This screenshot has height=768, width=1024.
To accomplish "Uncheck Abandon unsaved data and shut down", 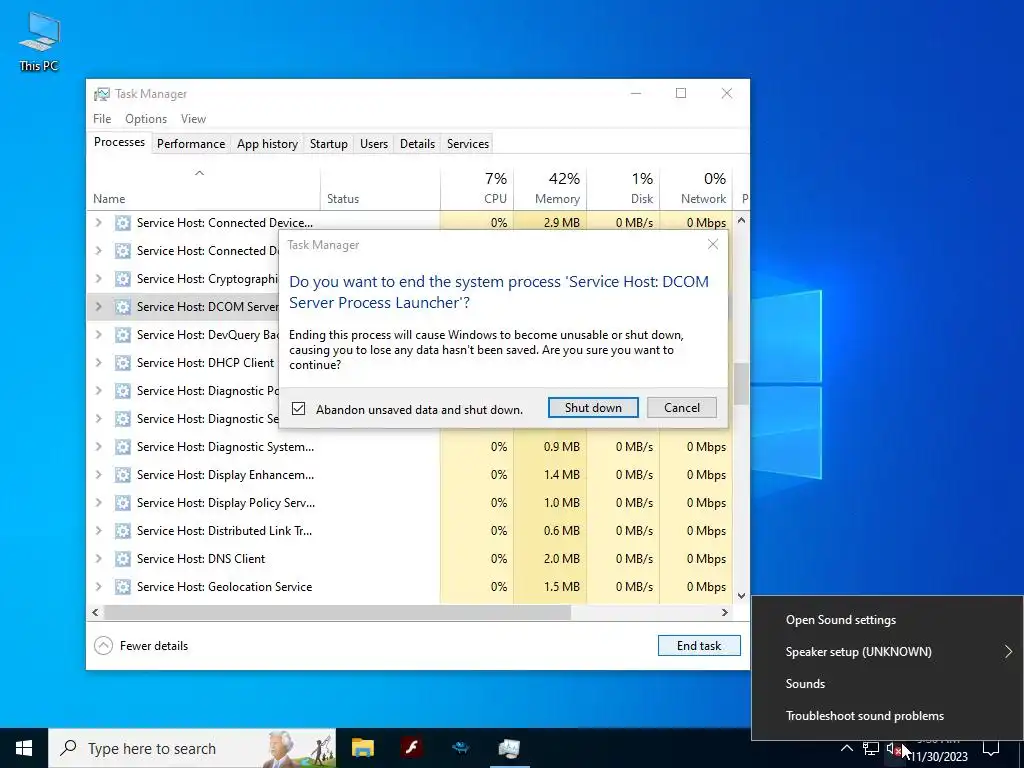I will [x=298, y=409].
